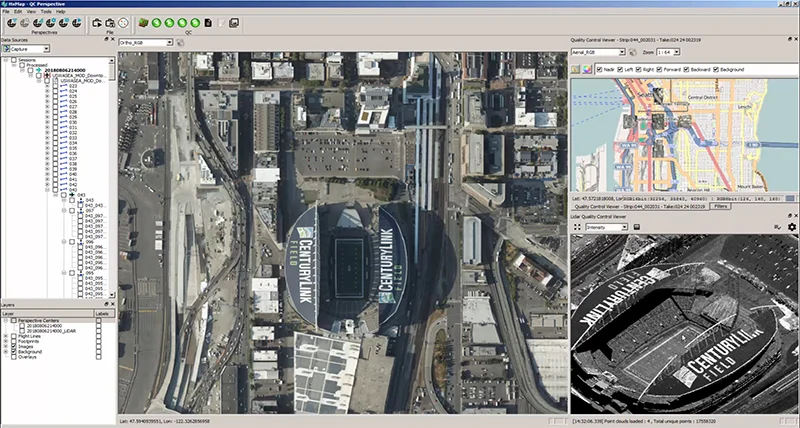Click the refresh icon beside Ortho_RGB dropdown
800x428 pixels.
click(x=180, y=43)
